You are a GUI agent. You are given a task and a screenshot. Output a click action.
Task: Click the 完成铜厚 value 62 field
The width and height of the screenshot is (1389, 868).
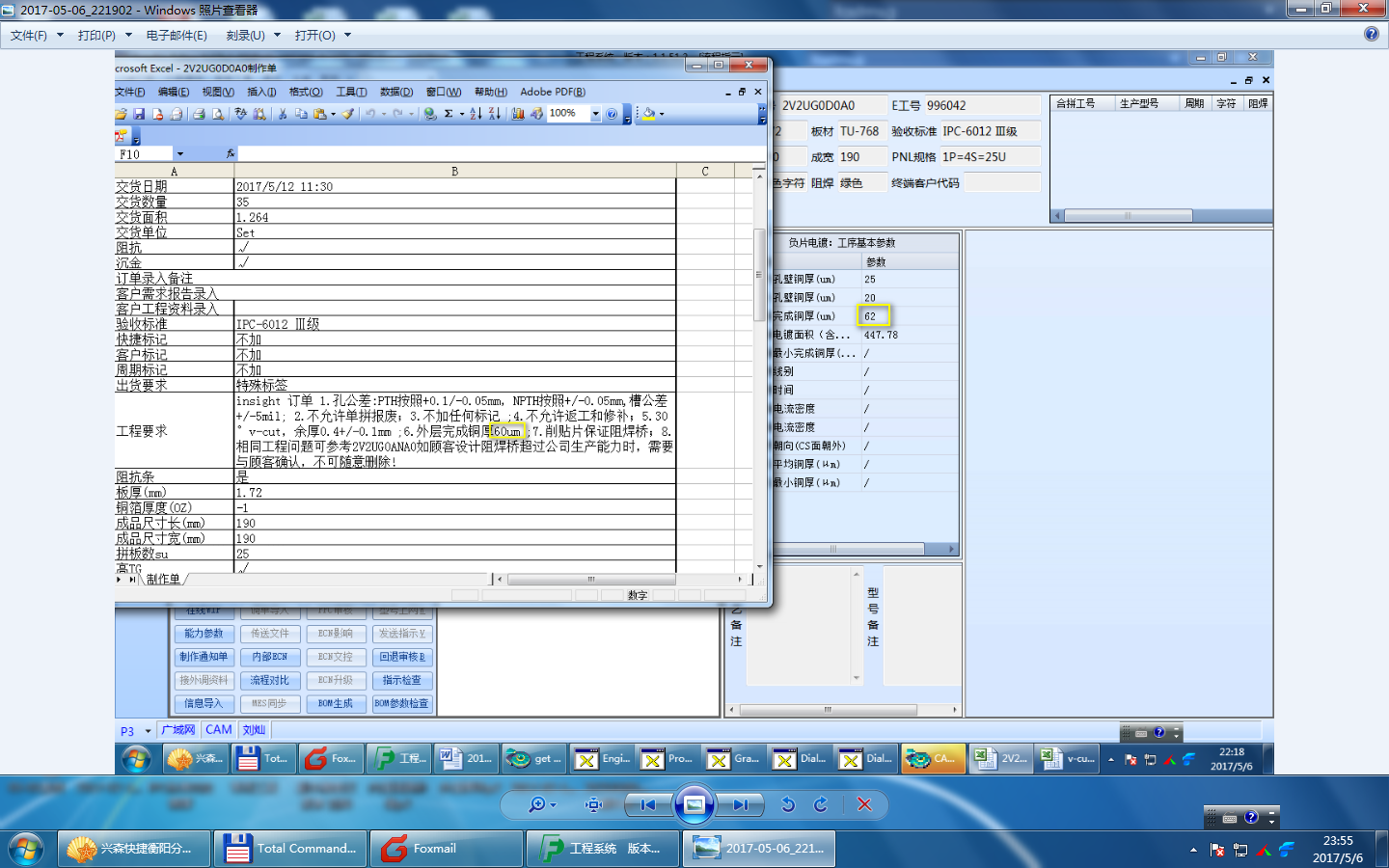click(874, 316)
